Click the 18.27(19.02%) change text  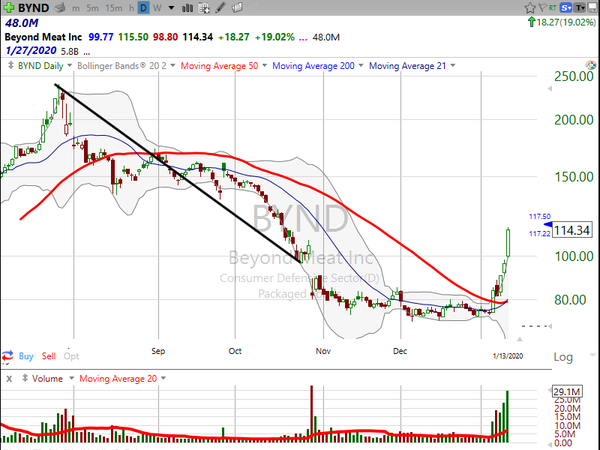pyautogui.click(x=566, y=22)
